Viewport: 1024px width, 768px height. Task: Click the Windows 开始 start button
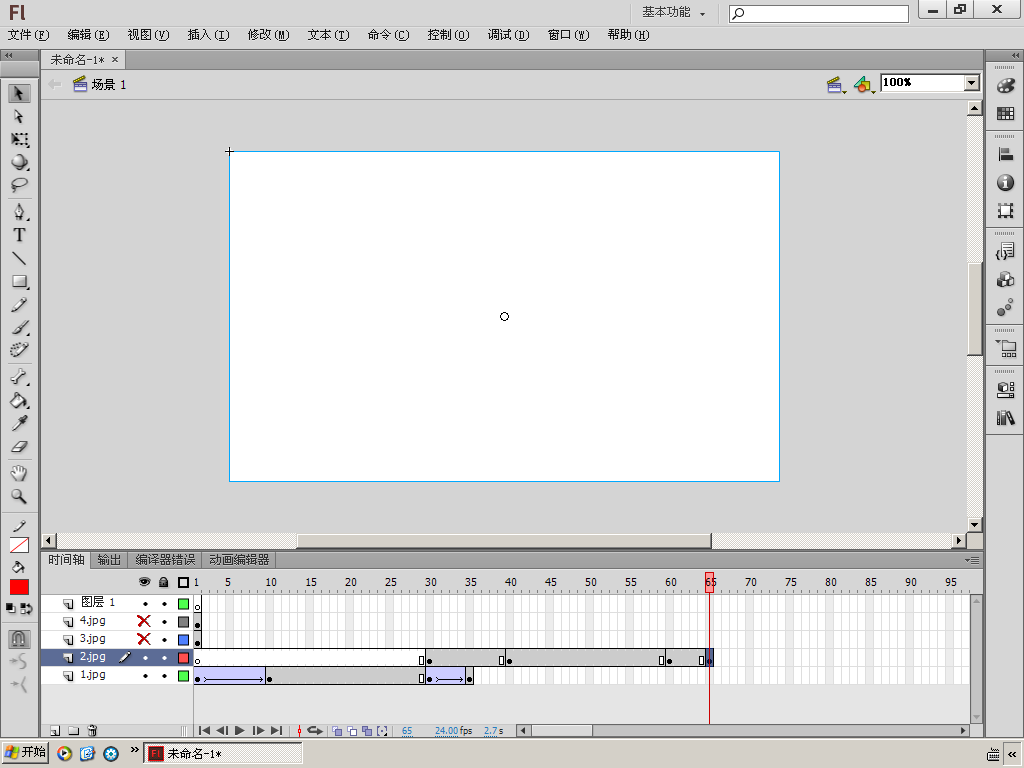[x=26, y=753]
